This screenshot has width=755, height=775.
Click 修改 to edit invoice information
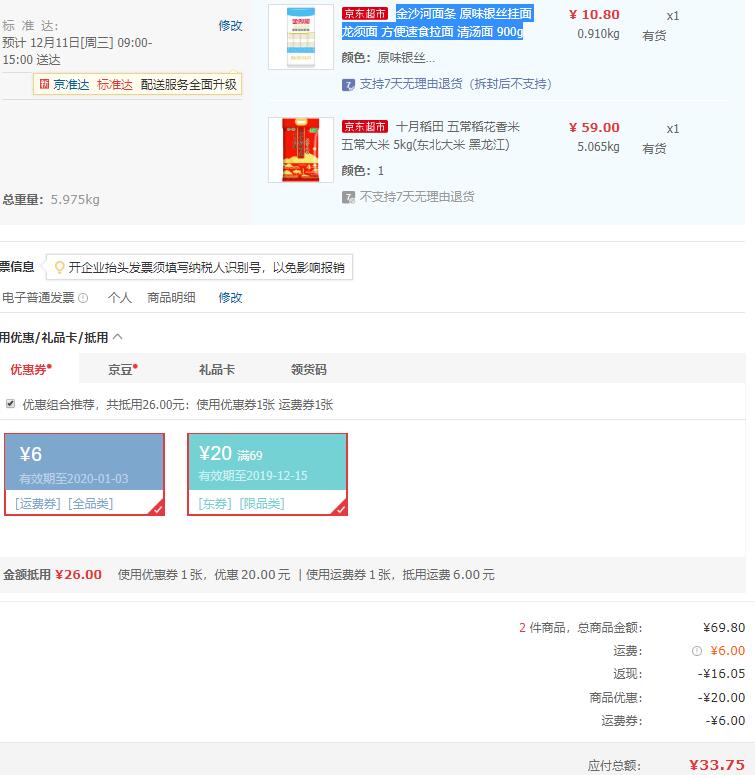(x=230, y=298)
